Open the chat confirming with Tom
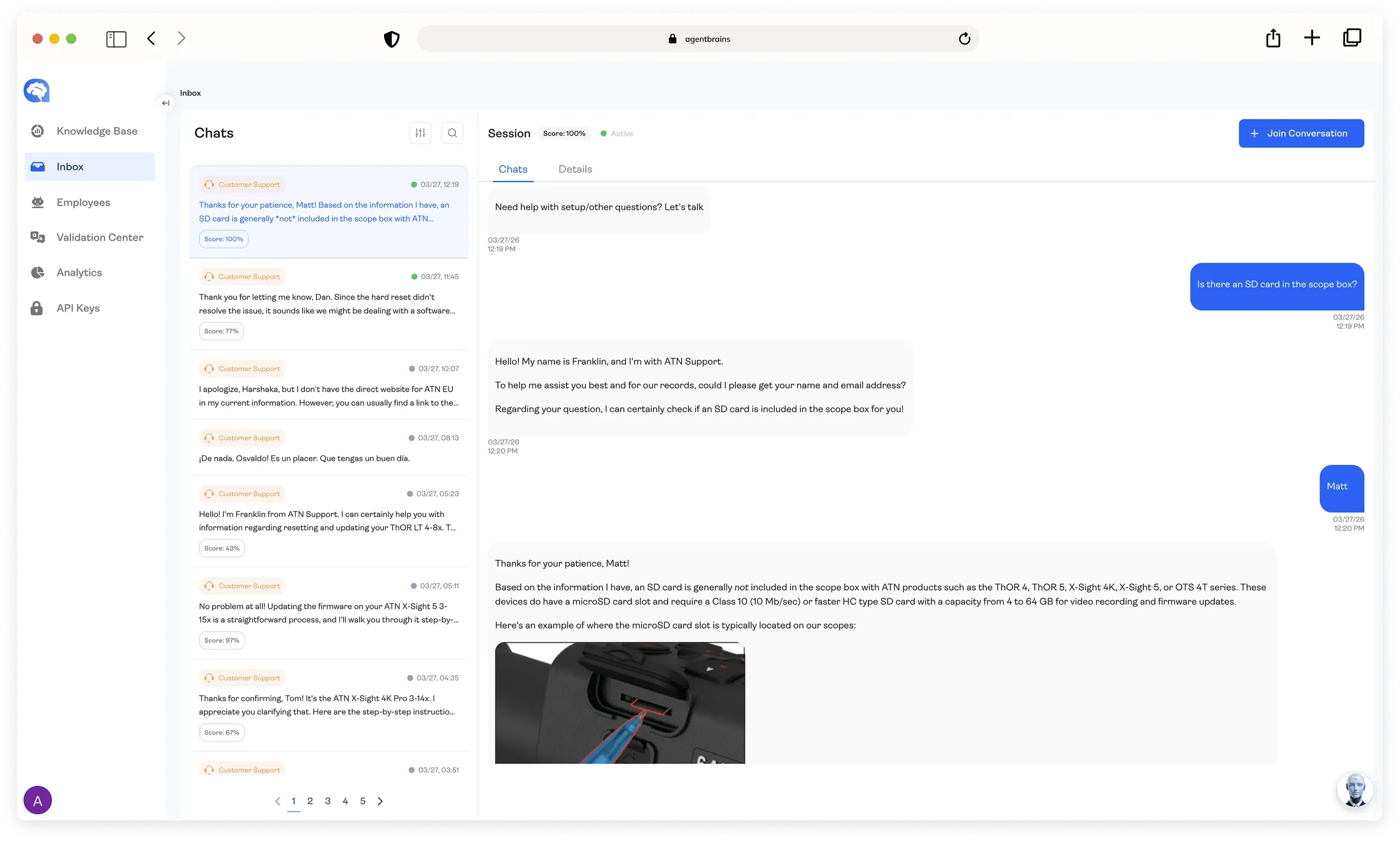The height and width of the screenshot is (842, 1400). [x=329, y=705]
